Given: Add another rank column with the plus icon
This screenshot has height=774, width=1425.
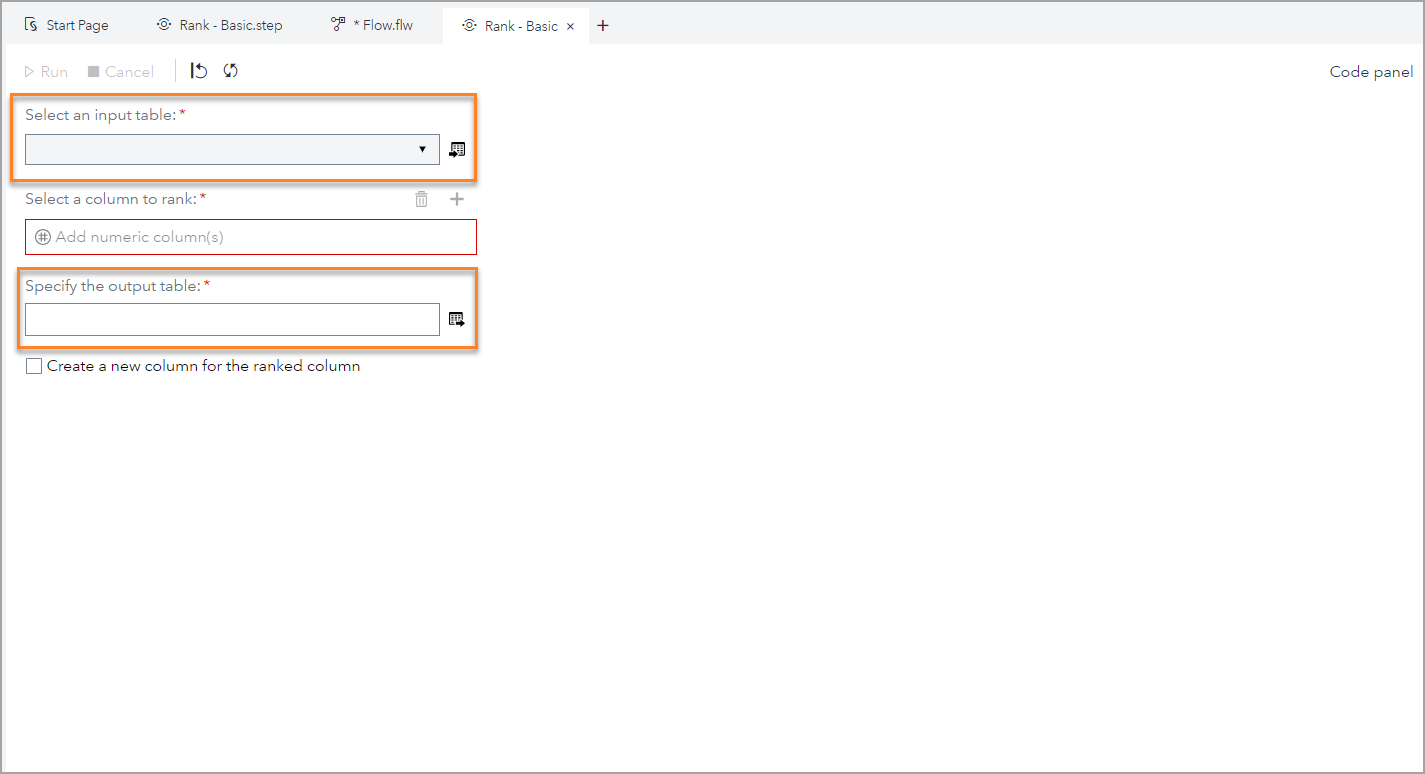Looking at the screenshot, I should point(457,198).
